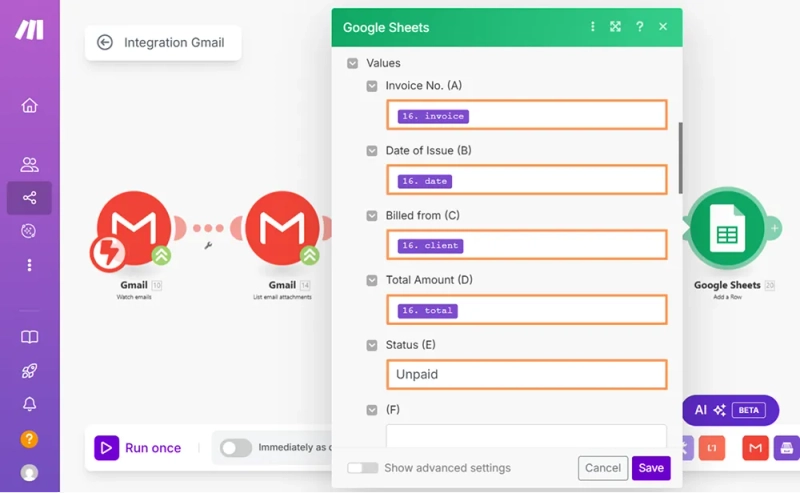The height and width of the screenshot is (493, 800).
Task: Click the Integration Gmail scenario title
Action: (x=174, y=42)
